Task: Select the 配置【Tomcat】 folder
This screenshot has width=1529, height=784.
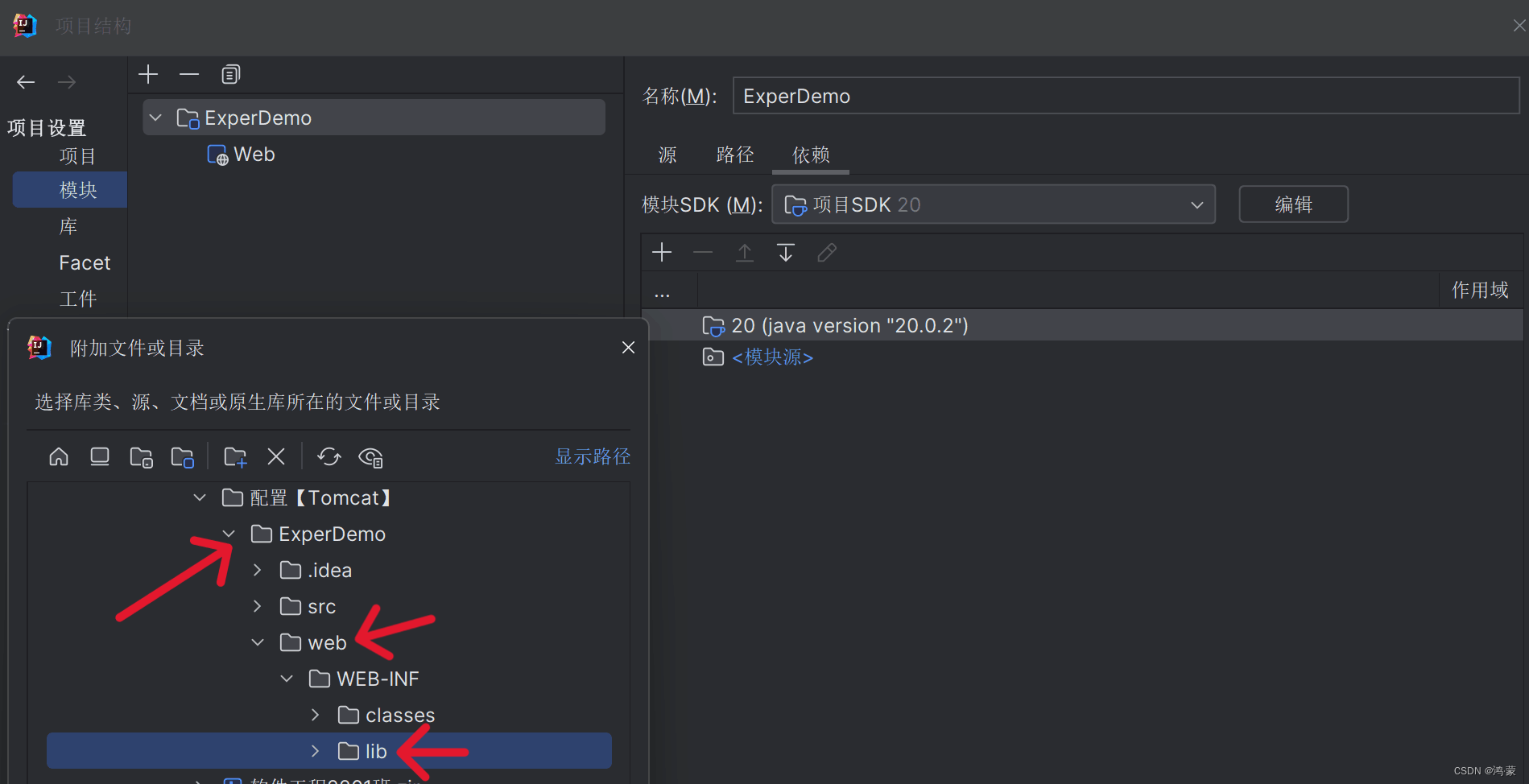Action: point(307,498)
